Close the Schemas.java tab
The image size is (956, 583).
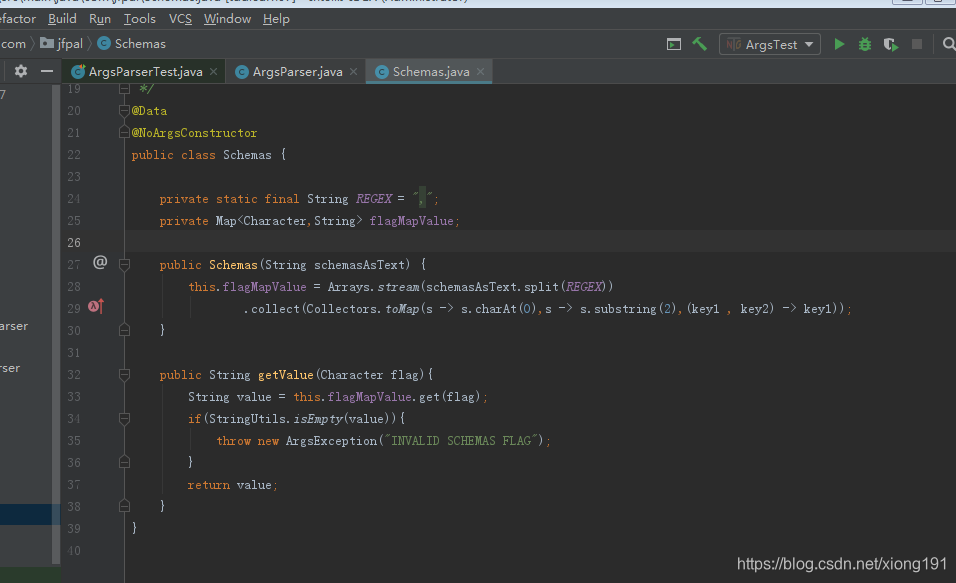[x=480, y=71]
